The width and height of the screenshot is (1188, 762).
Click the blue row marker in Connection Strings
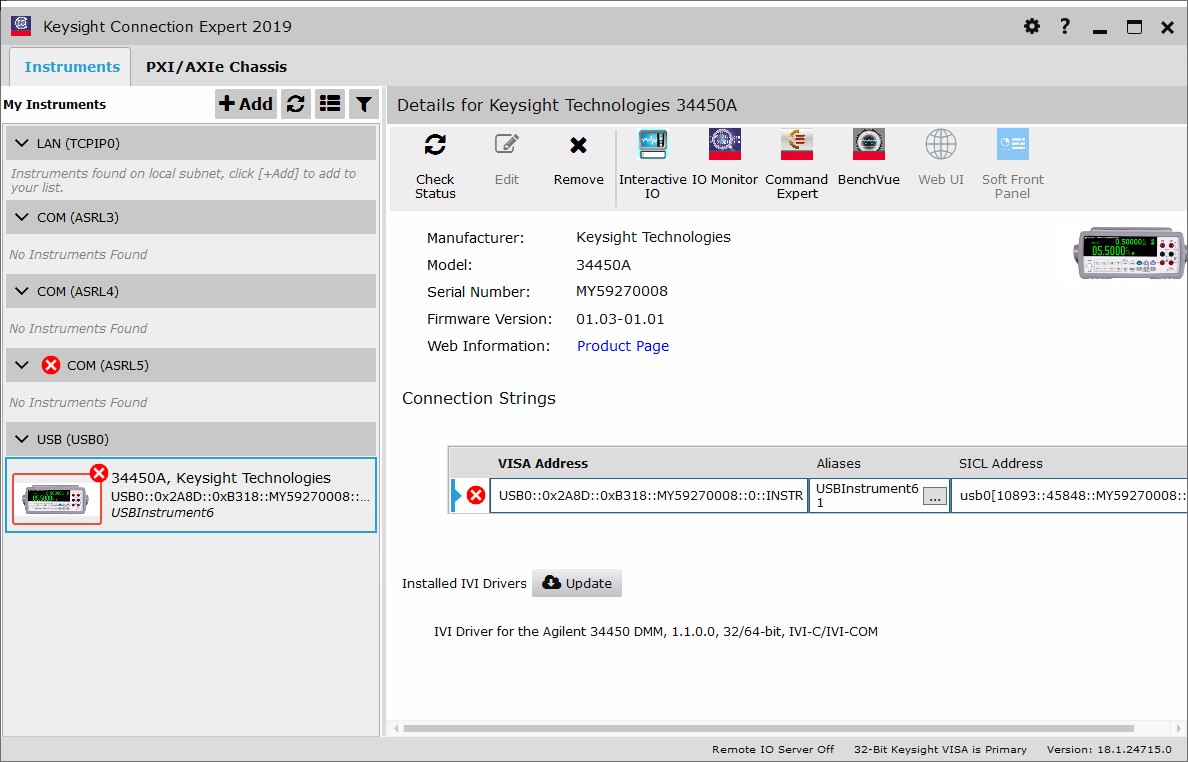[x=456, y=495]
